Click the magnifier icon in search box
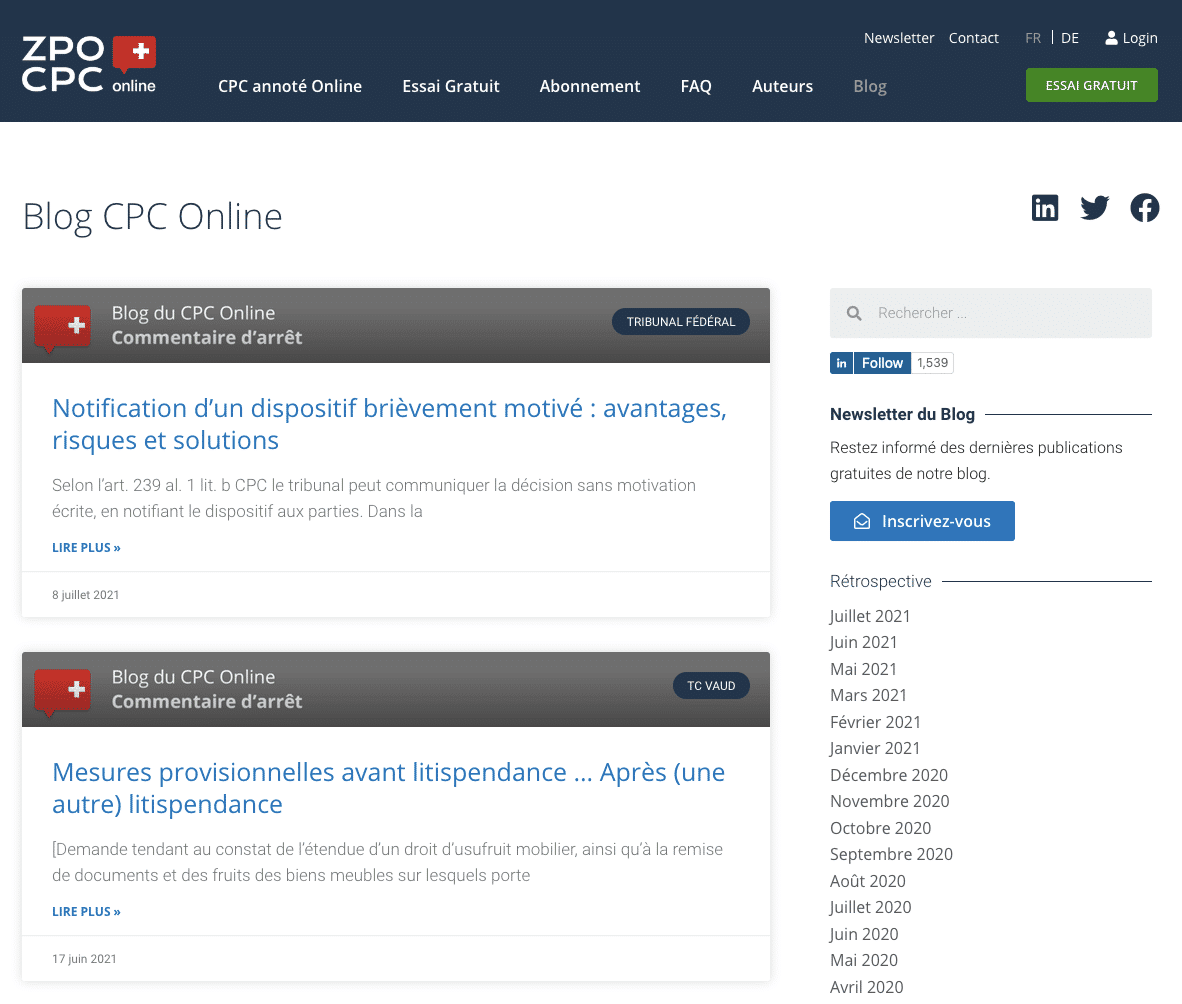1182x1004 pixels. [x=854, y=313]
